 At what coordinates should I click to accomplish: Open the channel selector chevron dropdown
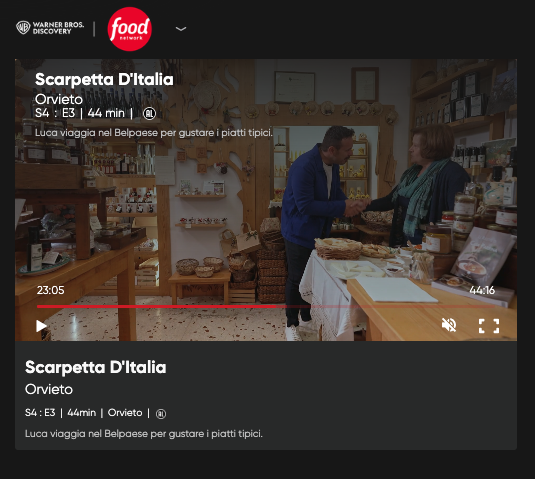tap(181, 29)
